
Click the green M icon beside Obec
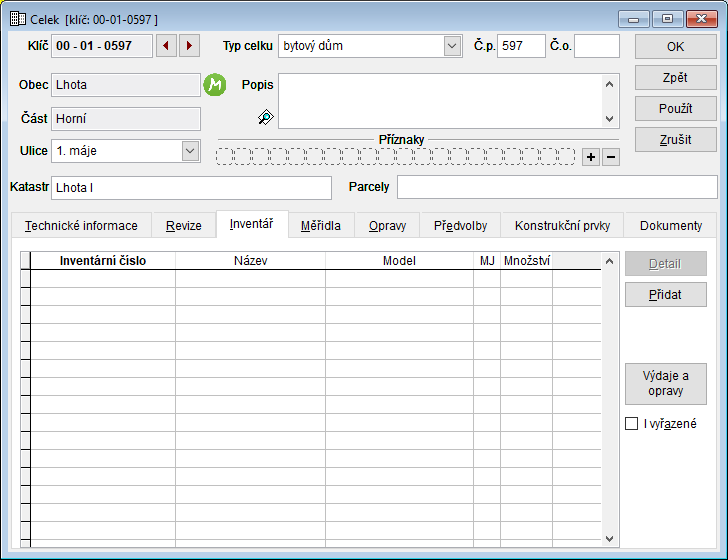215,85
